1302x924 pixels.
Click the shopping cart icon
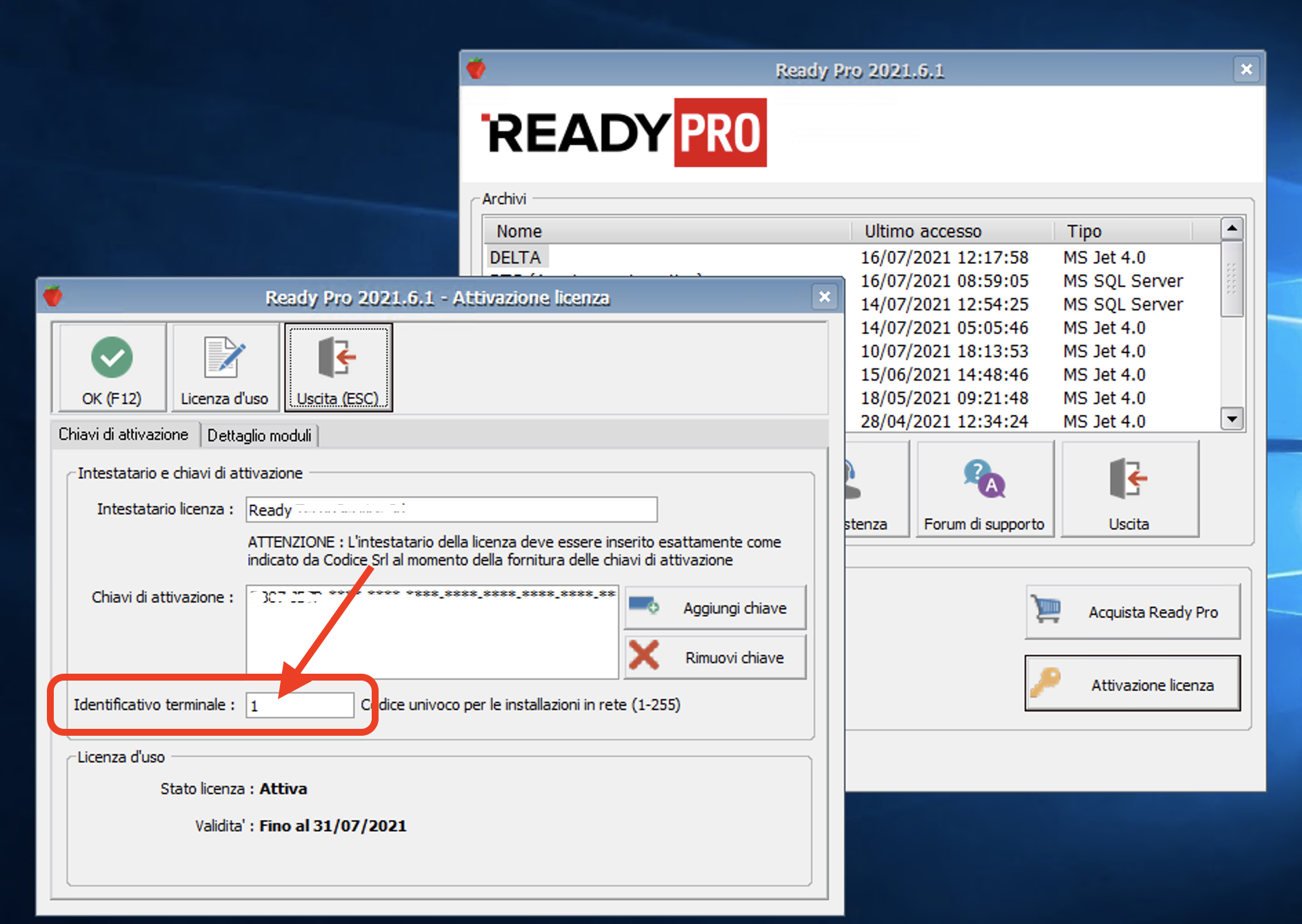click(x=1047, y=610)
